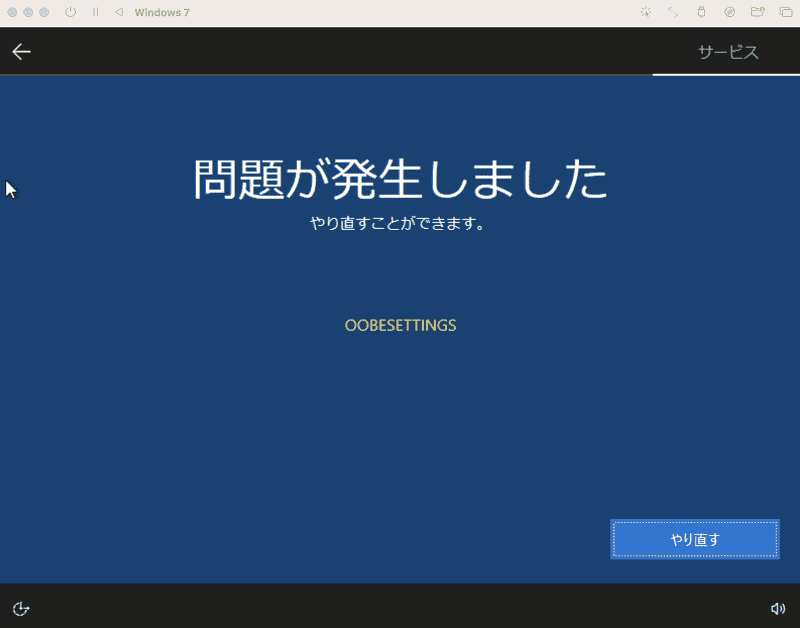Open the CD/DVD drive icon
800x628 pixels.
click(730, 12)
